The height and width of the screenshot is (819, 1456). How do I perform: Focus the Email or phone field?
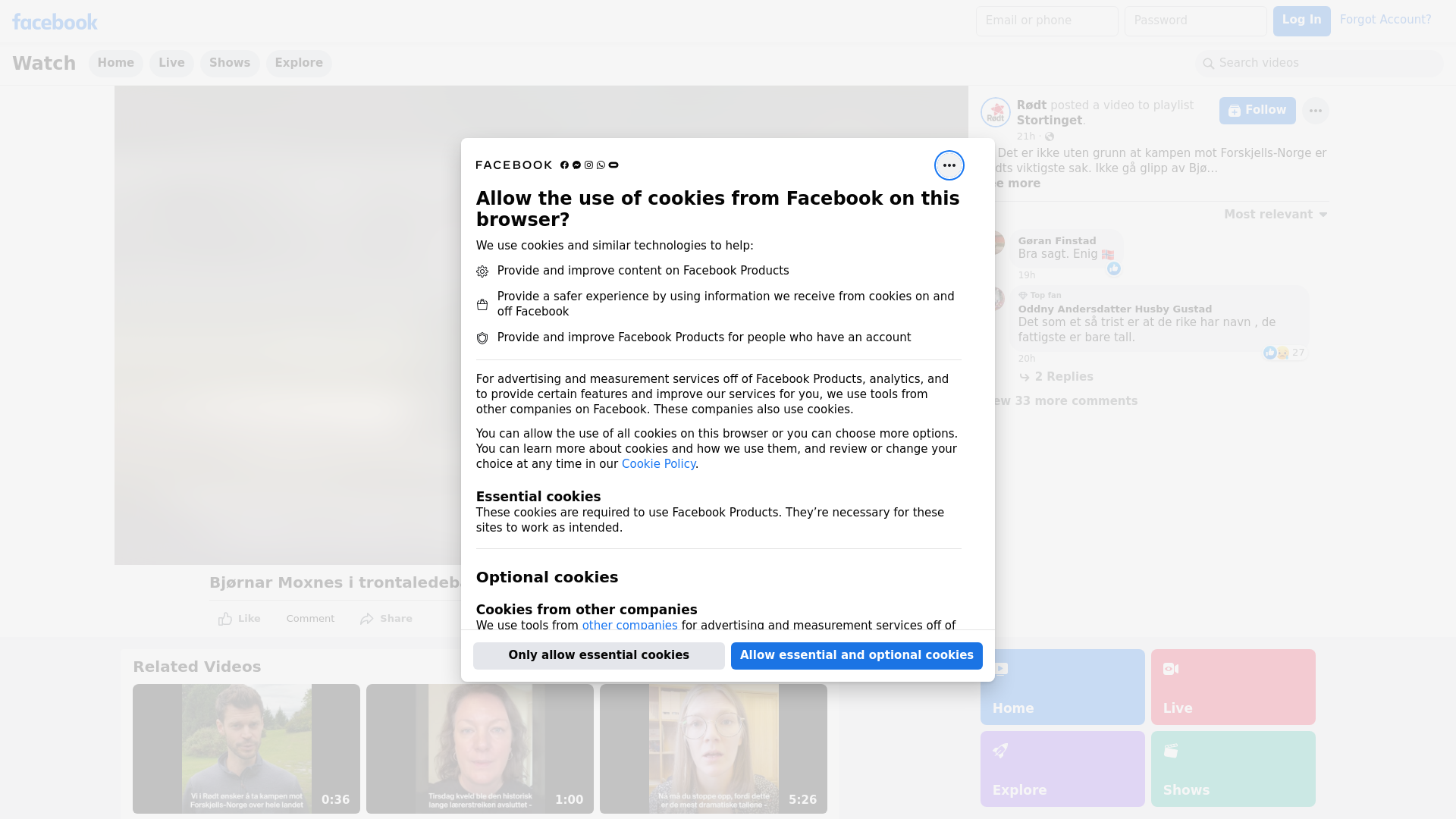(x=1046, y=21)
